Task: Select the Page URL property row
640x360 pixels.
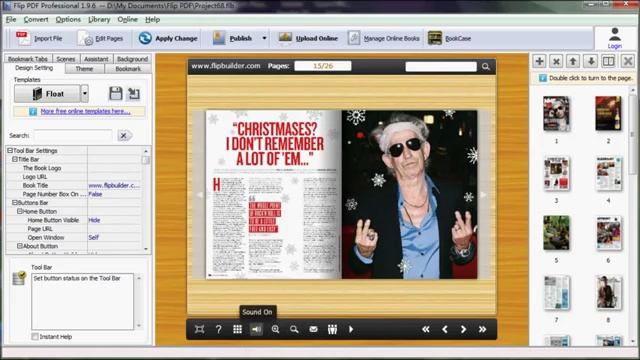Action: 74,229
